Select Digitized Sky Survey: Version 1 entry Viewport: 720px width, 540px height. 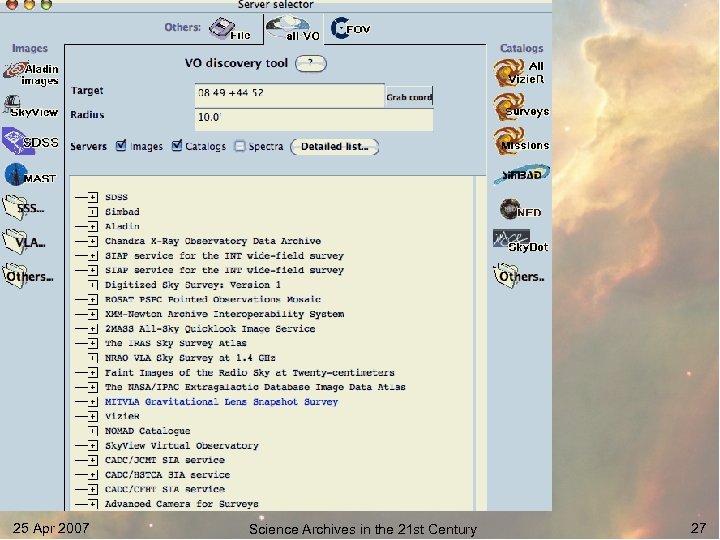tap(193, 285)
